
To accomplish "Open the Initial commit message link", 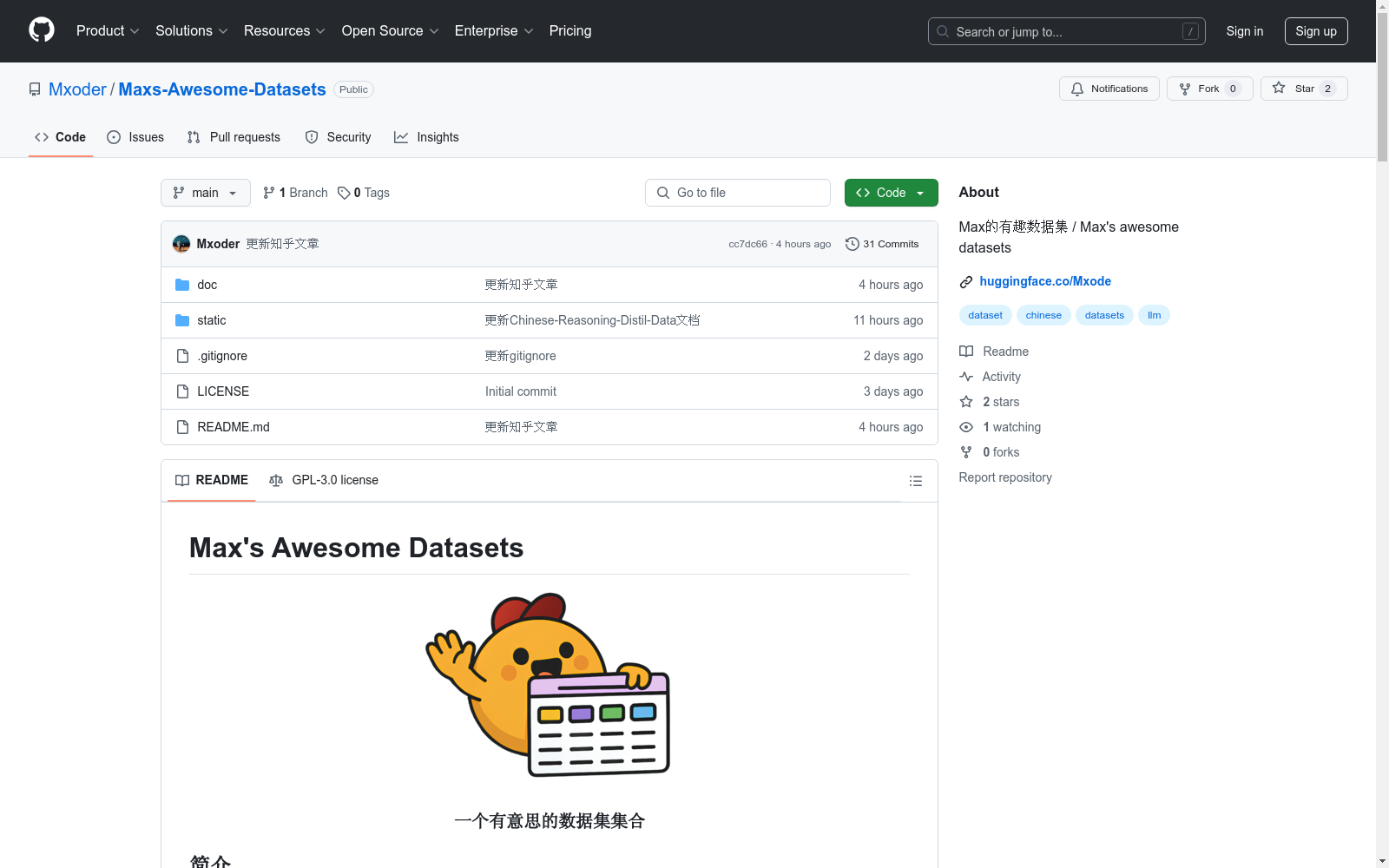I will [x=521, y=391].
